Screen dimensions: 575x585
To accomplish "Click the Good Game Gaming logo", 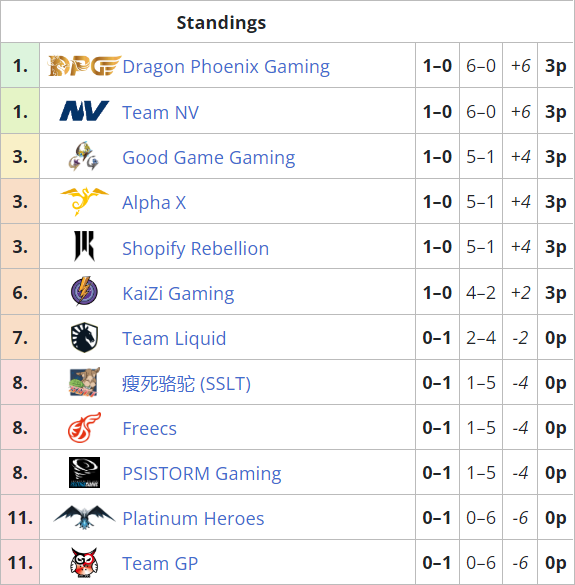I will coord(84,156).
